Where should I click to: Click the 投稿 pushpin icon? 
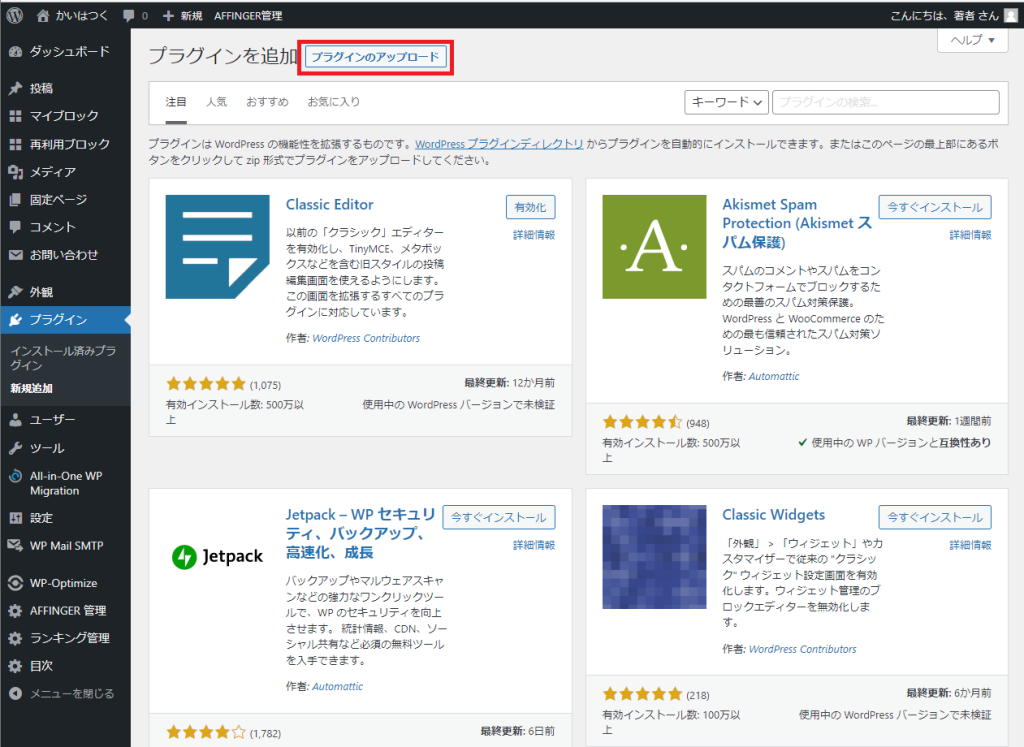[16, 88]
